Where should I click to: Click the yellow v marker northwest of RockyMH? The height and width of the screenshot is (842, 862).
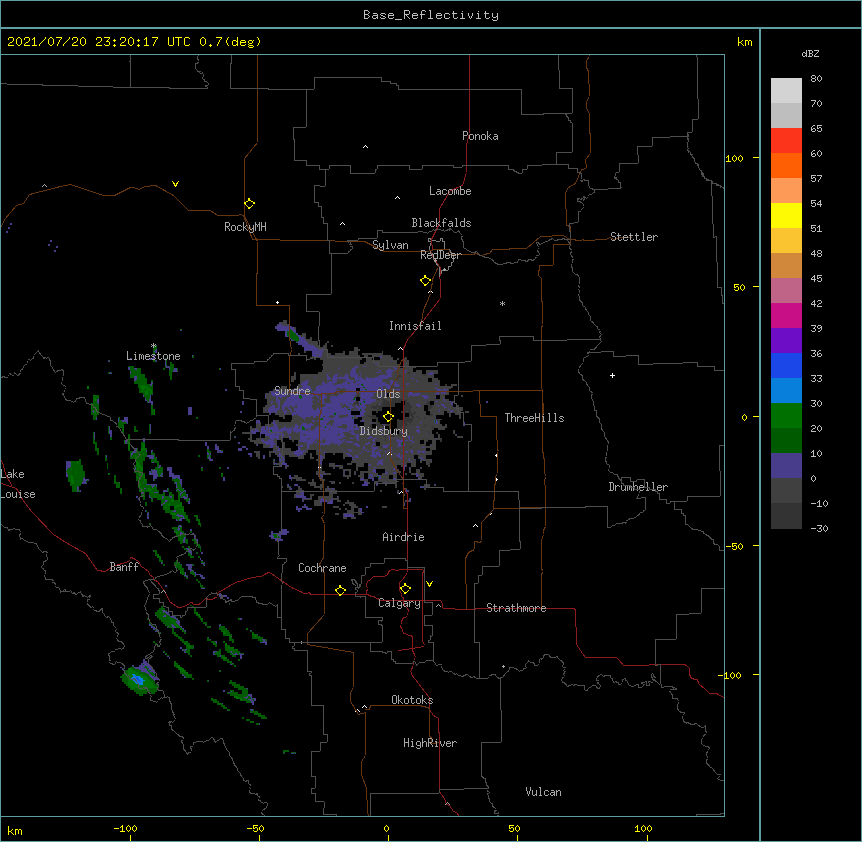[175, 184]
